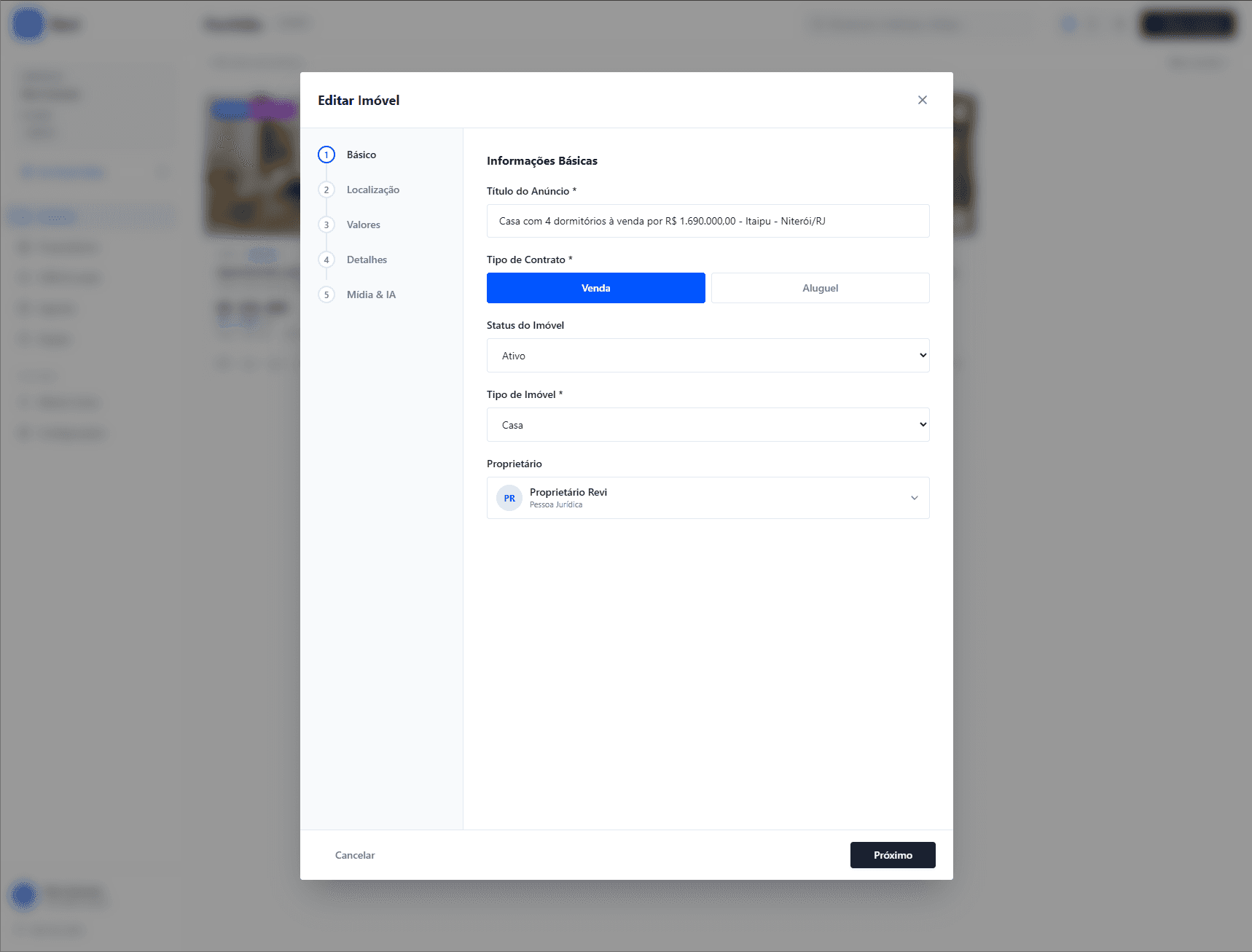Select Aluguel as the contract type
The image size is (1252, 952).
tap(820, 287)
